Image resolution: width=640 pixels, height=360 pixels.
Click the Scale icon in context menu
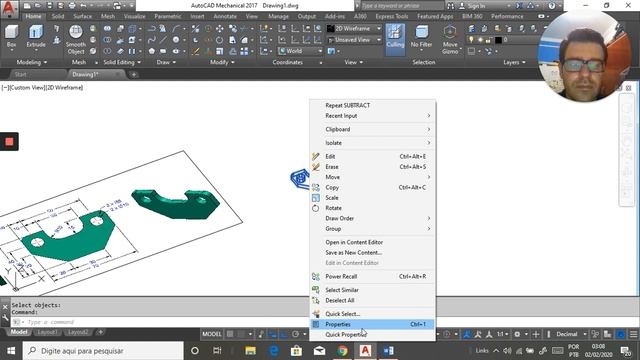316,198
